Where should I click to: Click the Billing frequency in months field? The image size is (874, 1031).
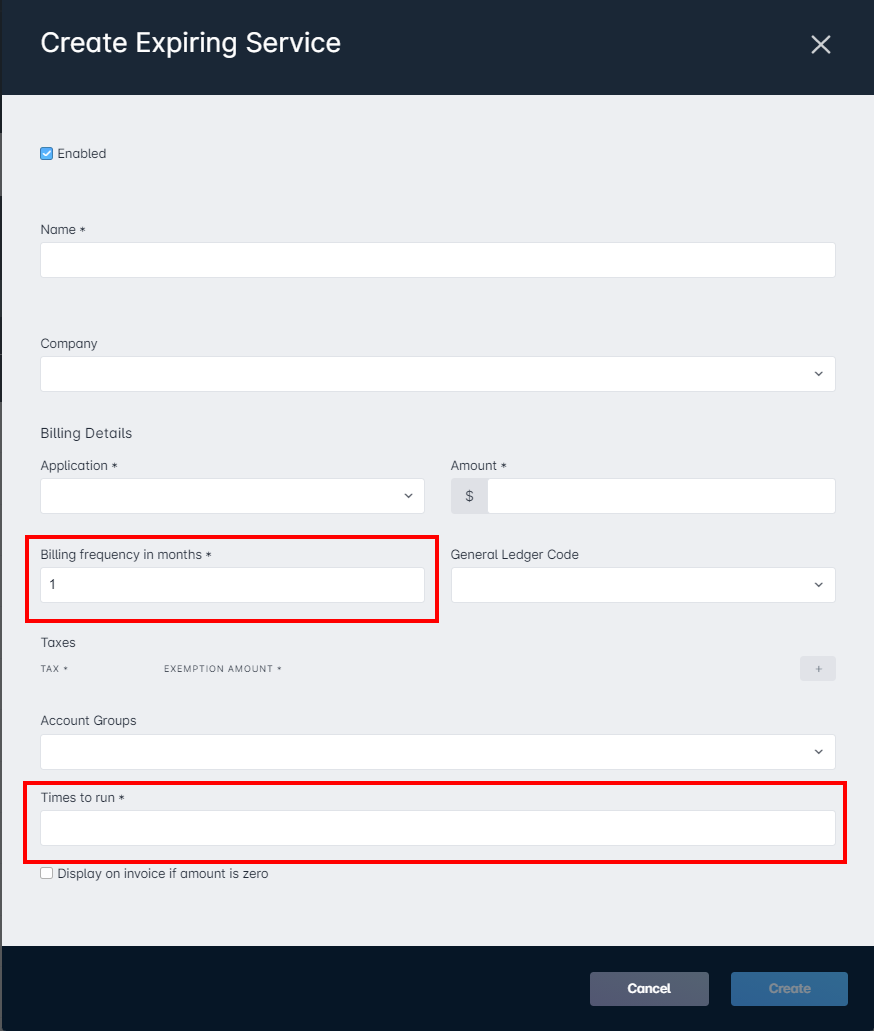click(x=232, y=585)
